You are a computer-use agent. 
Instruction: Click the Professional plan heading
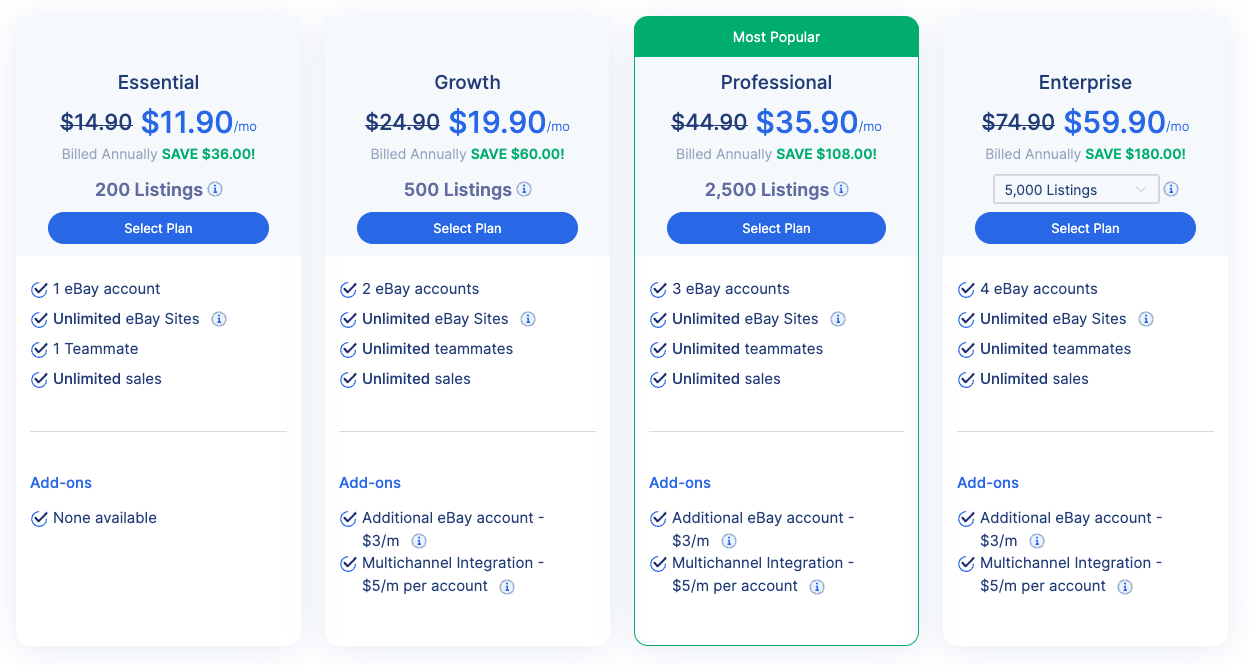(776, 82)
